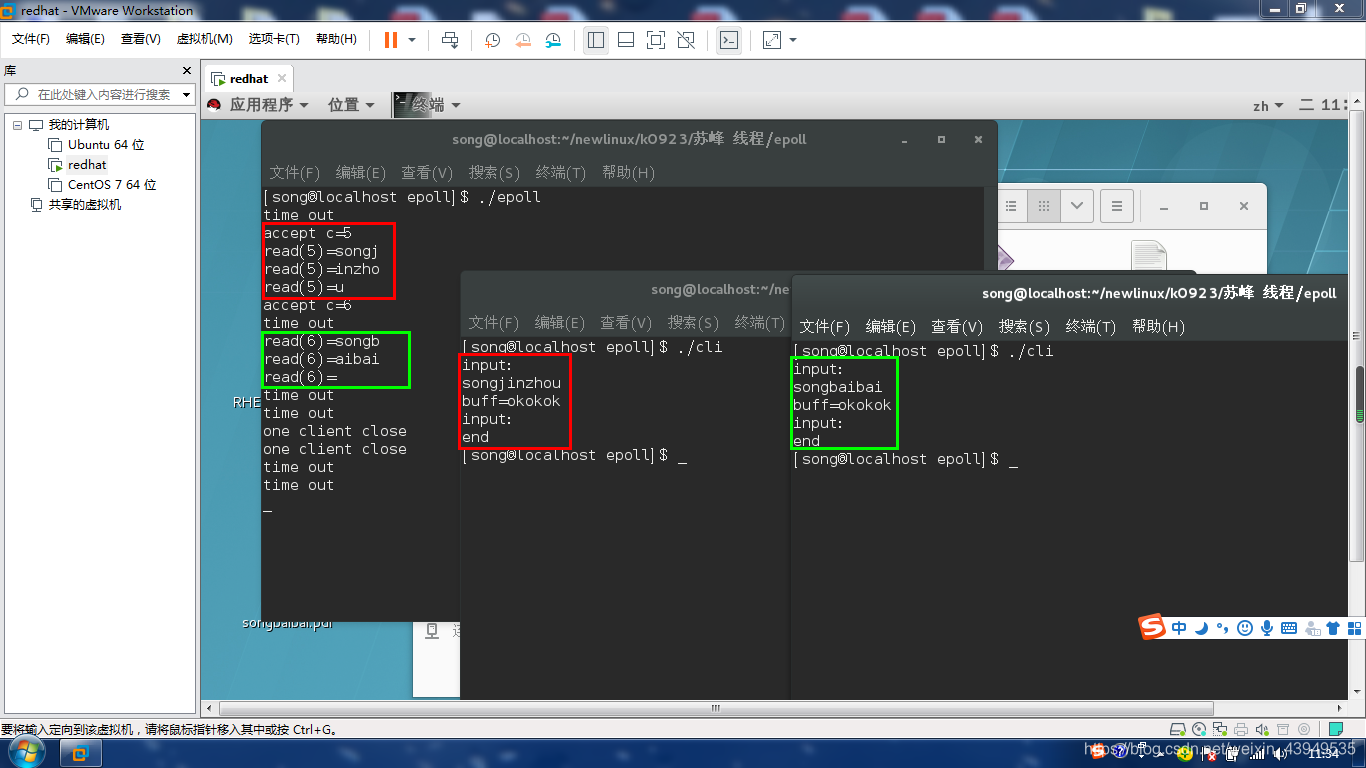The height and width of the screenshot is (768, 1366).
Task: Open the Sogou soft keyboard icon
Action: (x=1289, y=628)
